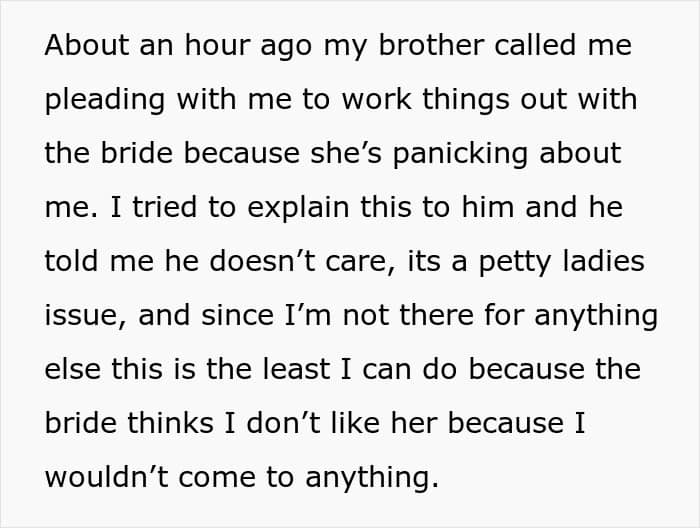Click the word 'come' in last line
Screen dimensions: 700x528
click(217, 477)
